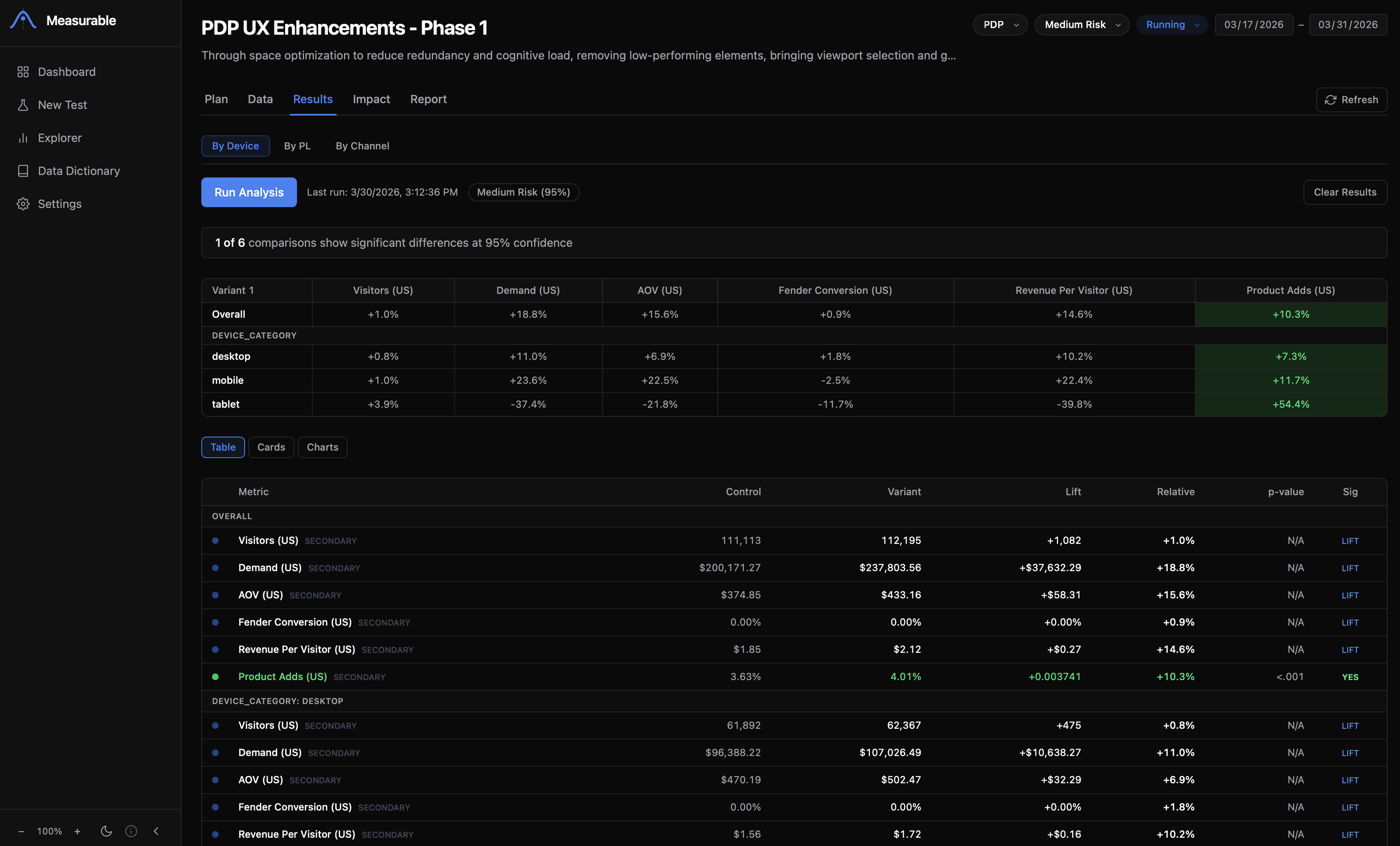The width and height of the screenshot is (1400, 846).
Task: Switch the results view to Charts
Action: click(x=322, y=447)
